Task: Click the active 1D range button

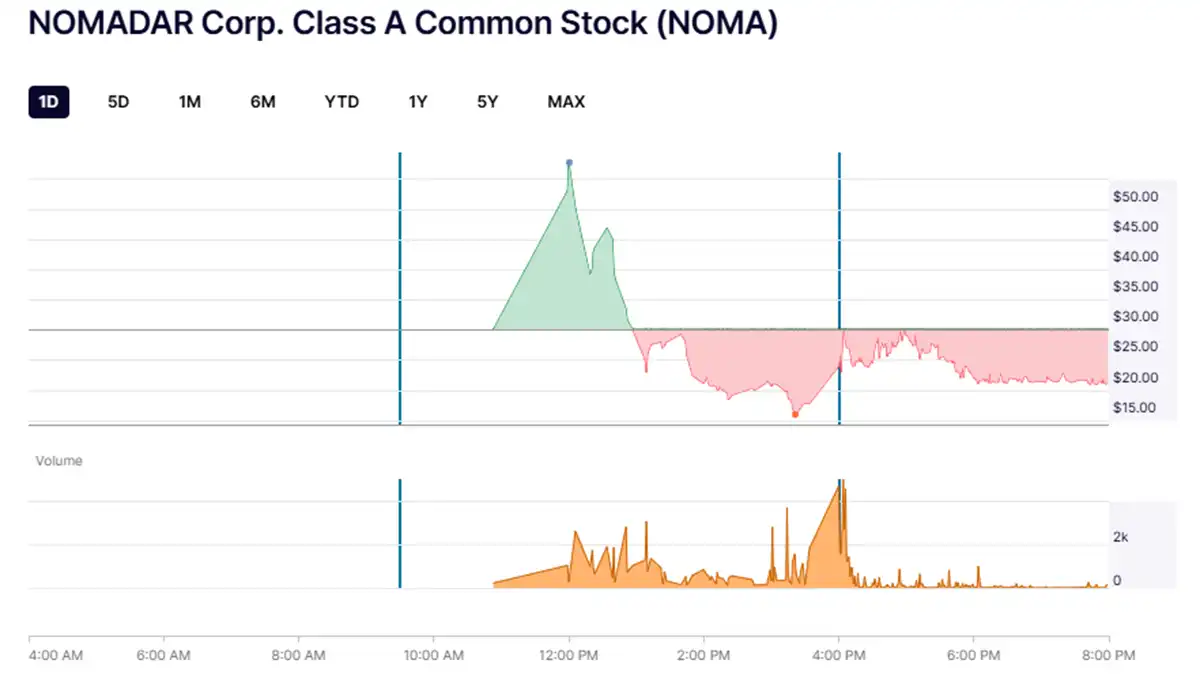Action: [x=47, y=101]
